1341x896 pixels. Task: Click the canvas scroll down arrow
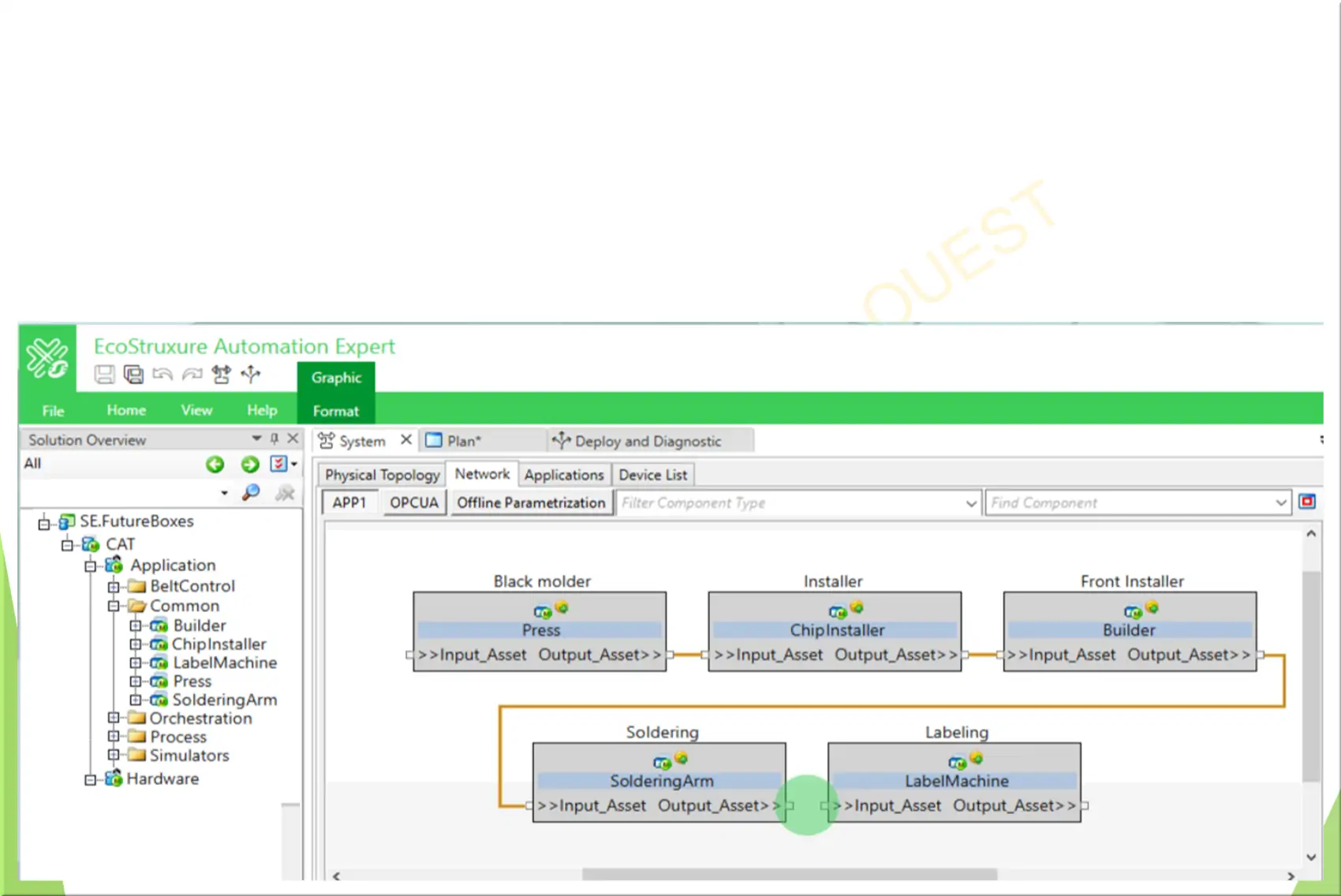coord(1311,857)
